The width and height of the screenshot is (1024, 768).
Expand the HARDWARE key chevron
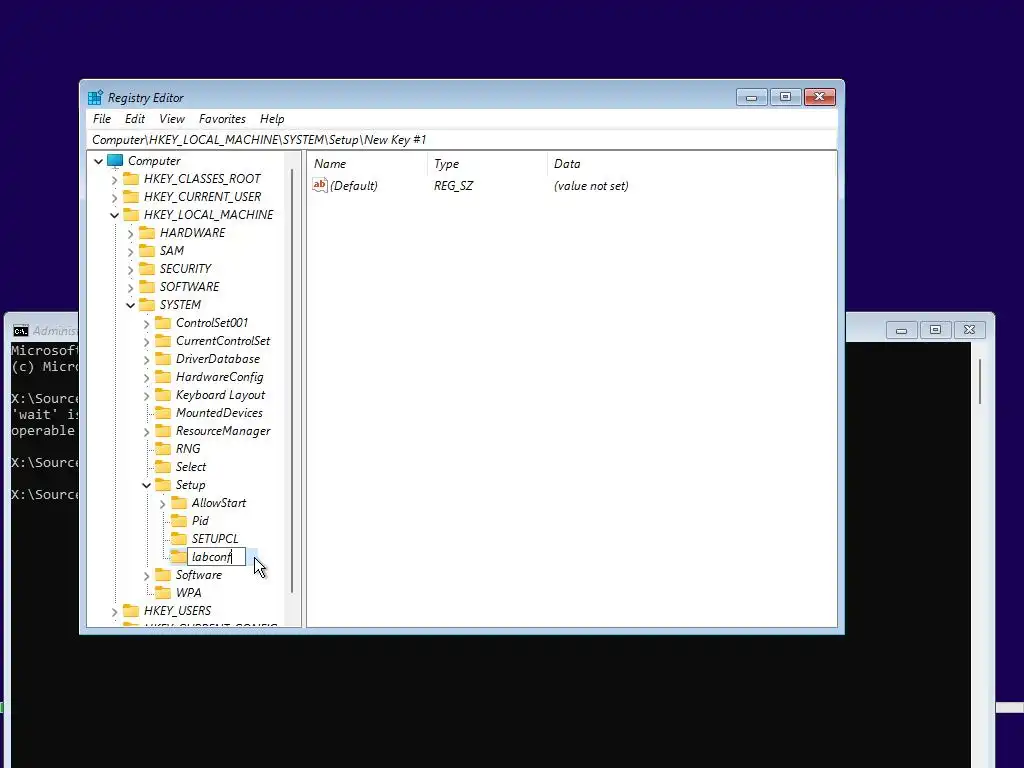(130, 233)
